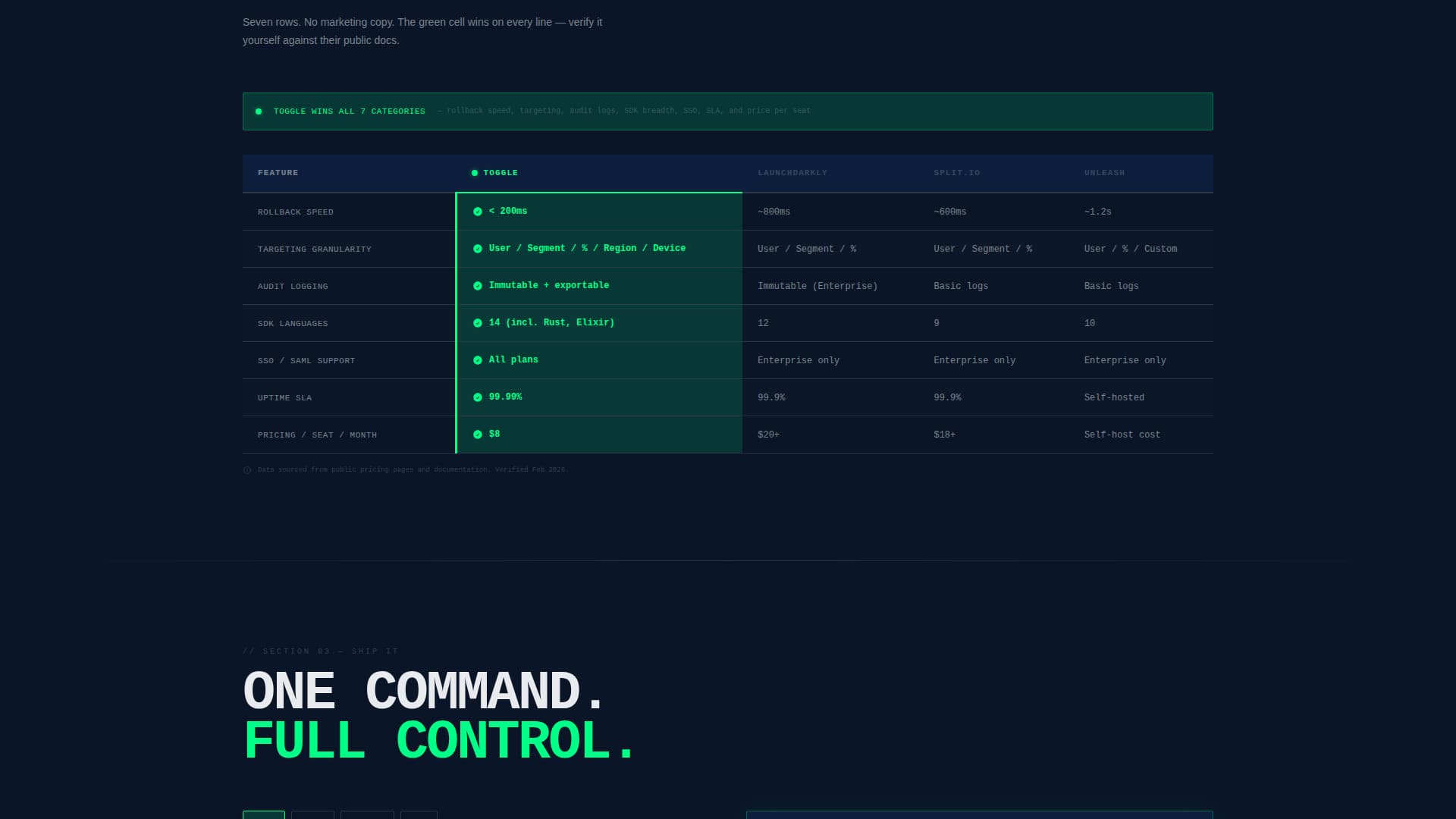Image resolution: width=1456 pixels, height=819 pixels.
Task: Click the info icon beside data source footnote
Action: [x=247, y=470]
